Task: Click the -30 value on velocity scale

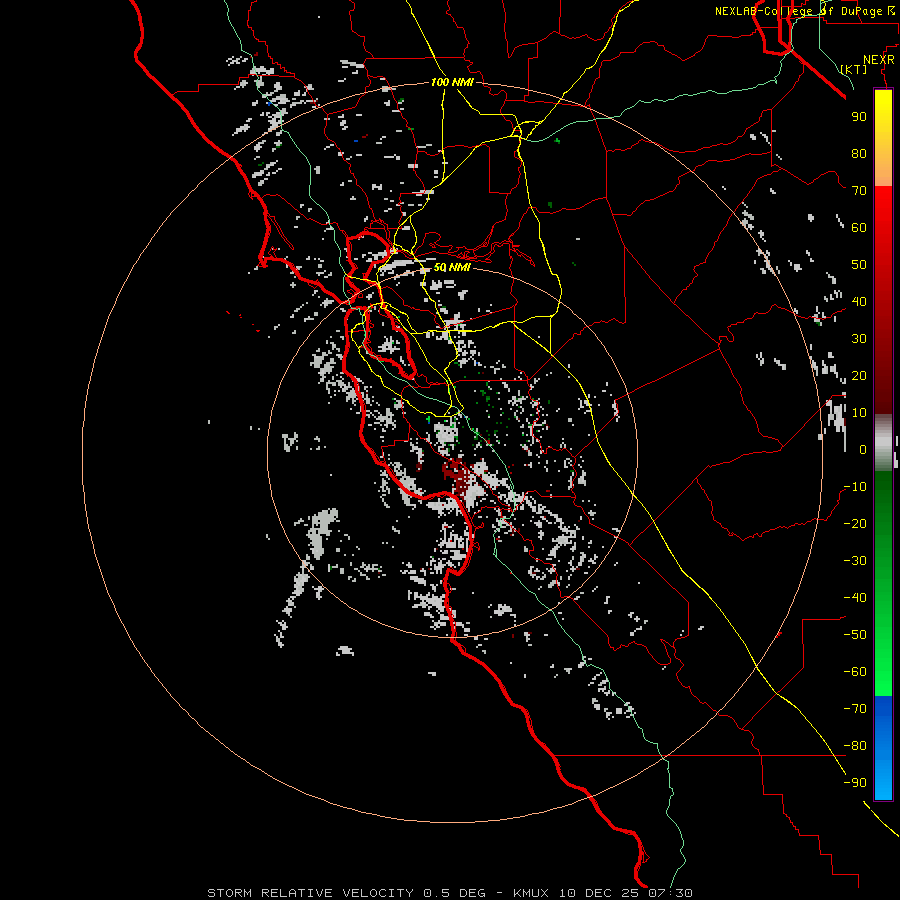Action: pos(855,561)
